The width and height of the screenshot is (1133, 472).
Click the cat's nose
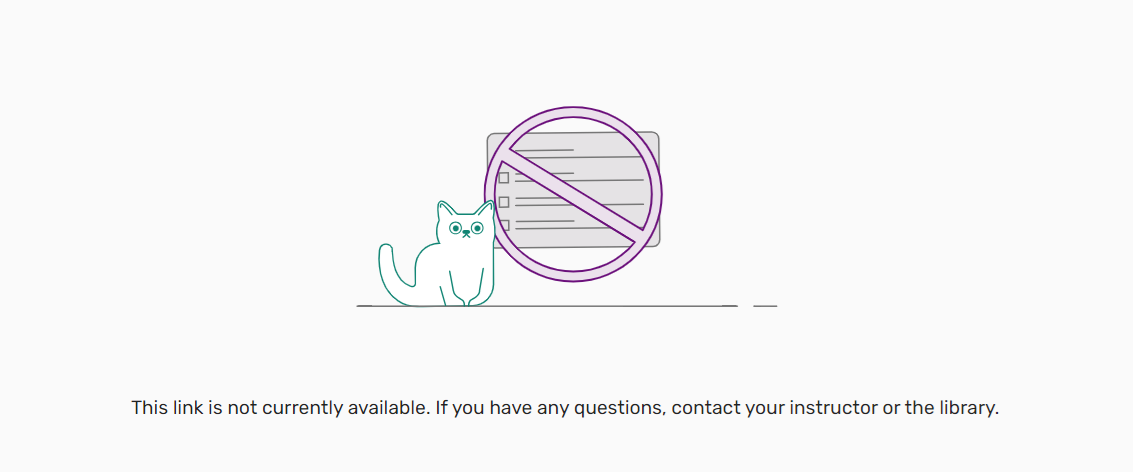pos(467,234)
